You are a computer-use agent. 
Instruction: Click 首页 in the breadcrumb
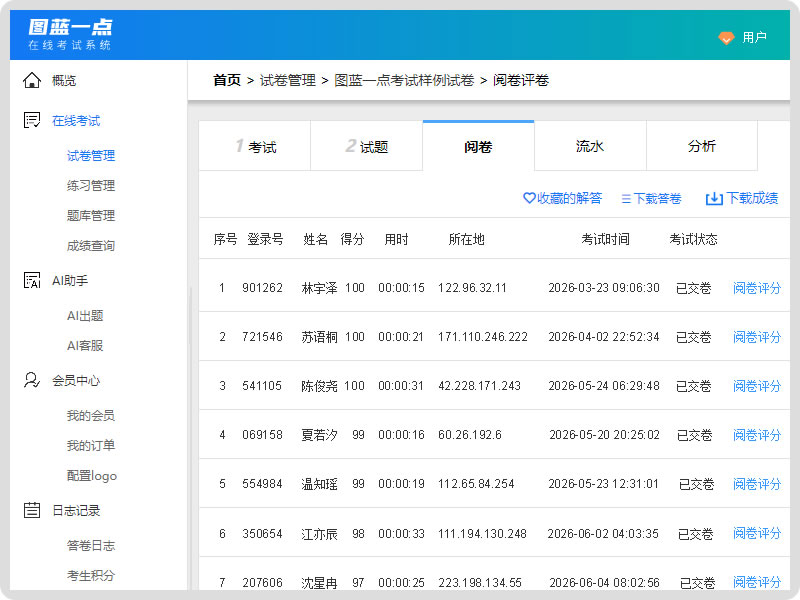pos(227,80)
